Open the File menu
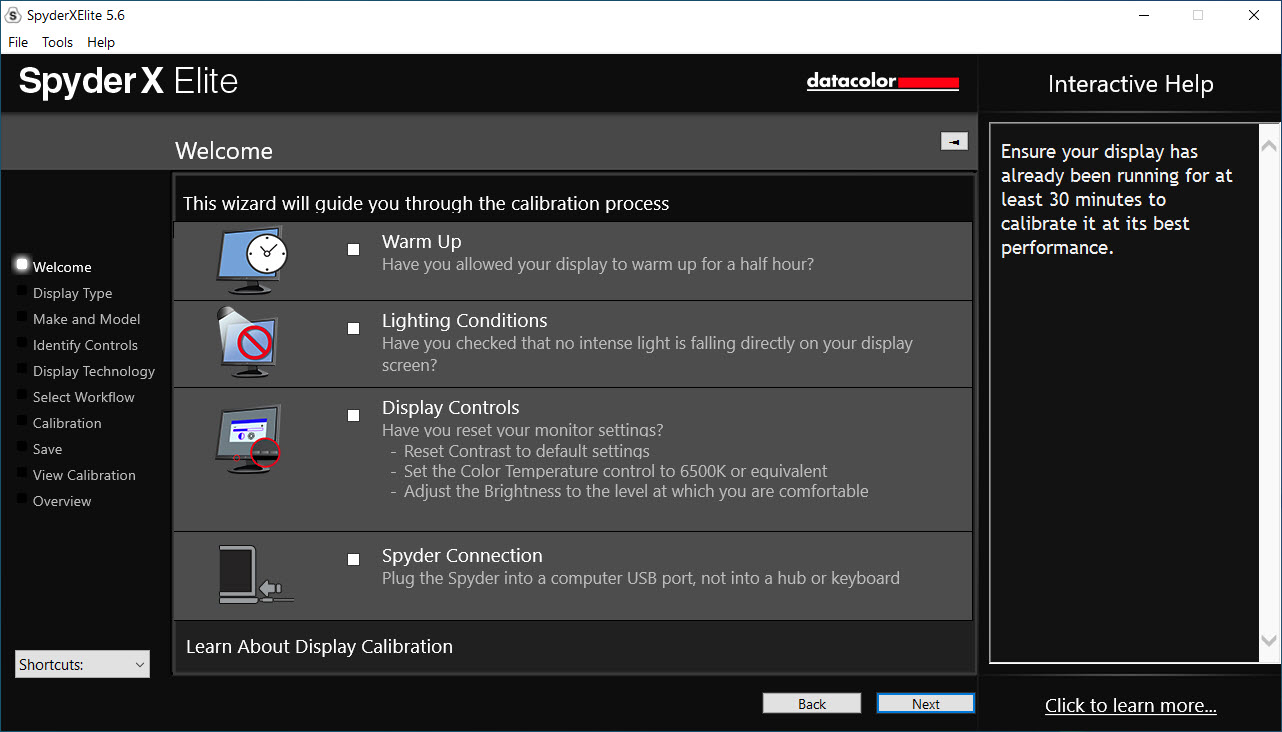The width and height of the screenshot is (1282, 732). (x=18, y=42)
